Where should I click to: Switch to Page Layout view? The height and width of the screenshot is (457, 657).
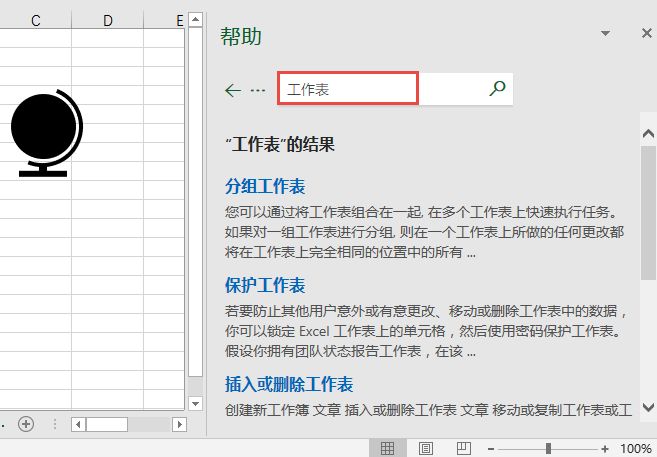pos(425,448)
